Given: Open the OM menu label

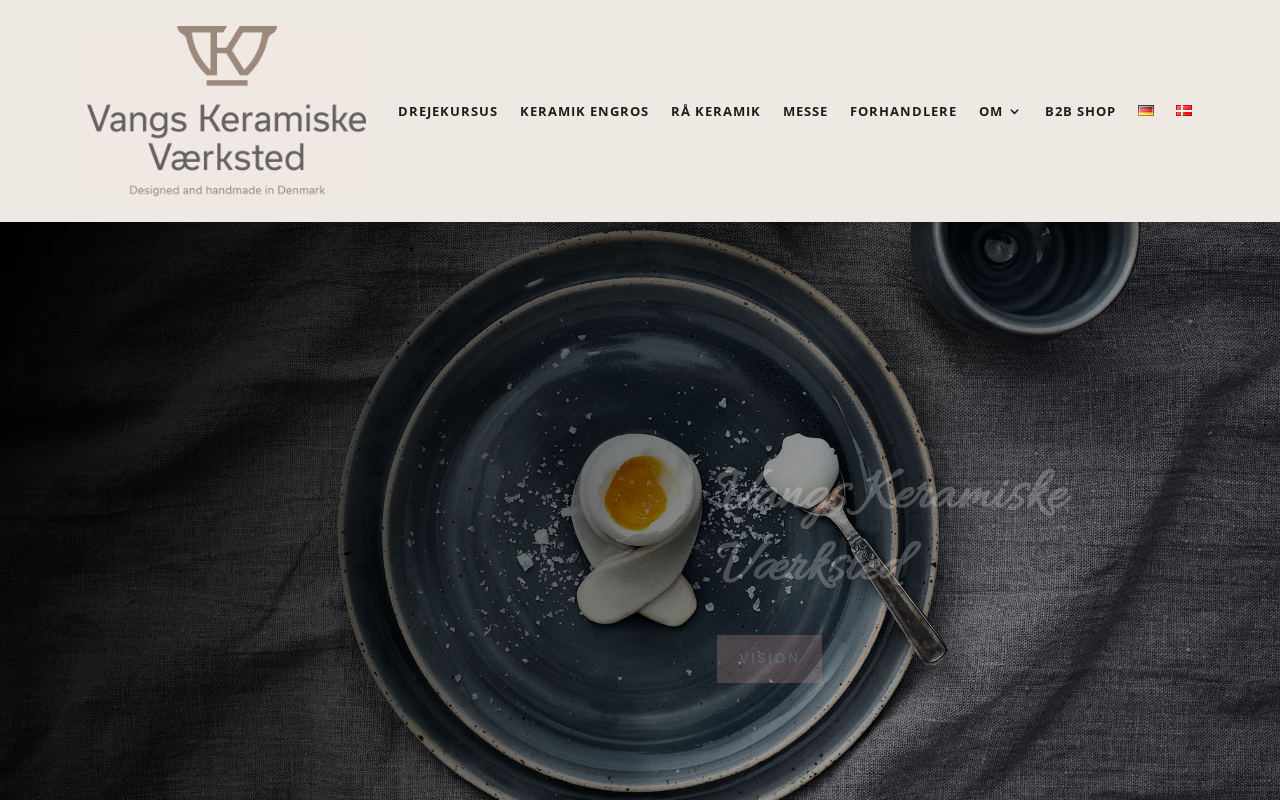Looking at the screenshot, I should 991,111.
